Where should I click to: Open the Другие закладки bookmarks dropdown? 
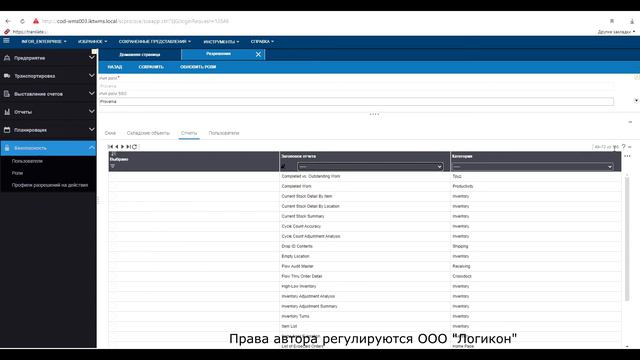[616, 32]
